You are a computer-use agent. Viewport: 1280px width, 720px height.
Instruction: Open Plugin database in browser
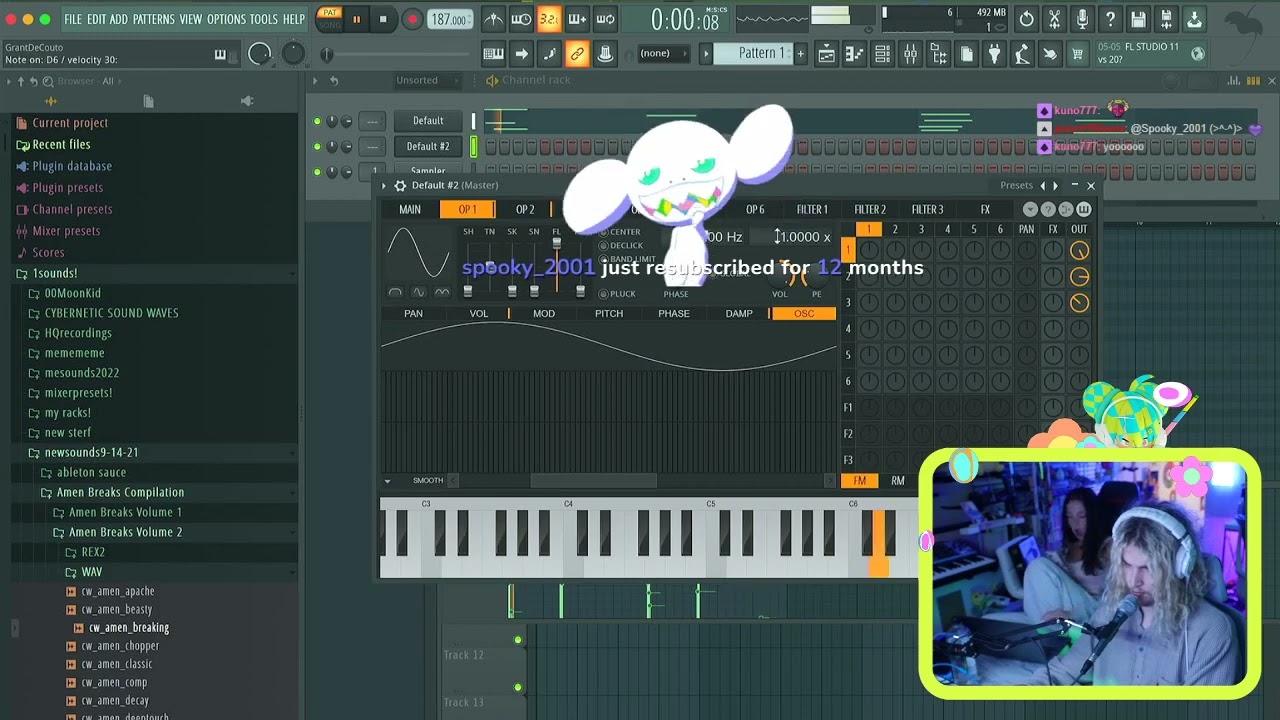click(x=71, y=166)
